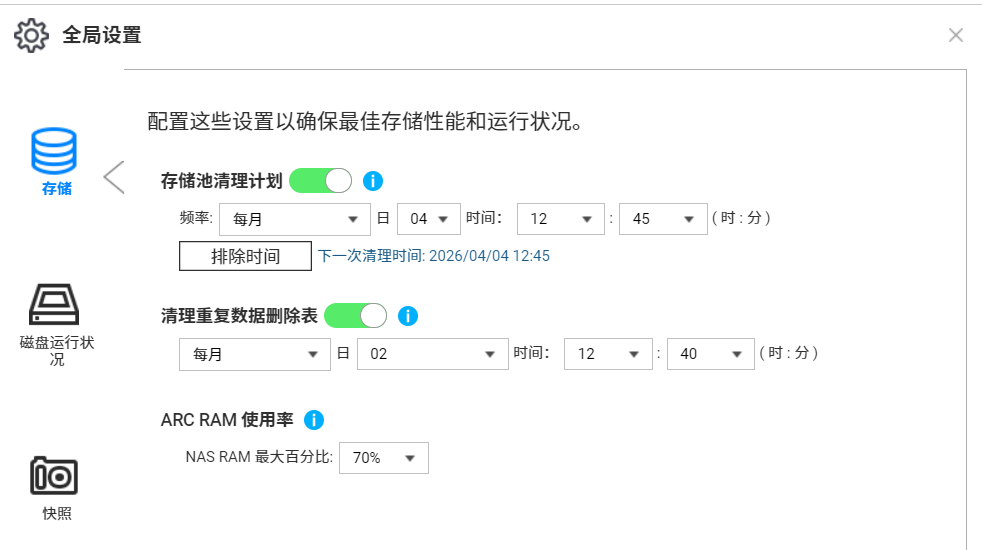Open the 磁盘运行状况 disk health icon
The width and height of the screenshot is (982, 550).
pyautogui.click(x=54, y=304)
